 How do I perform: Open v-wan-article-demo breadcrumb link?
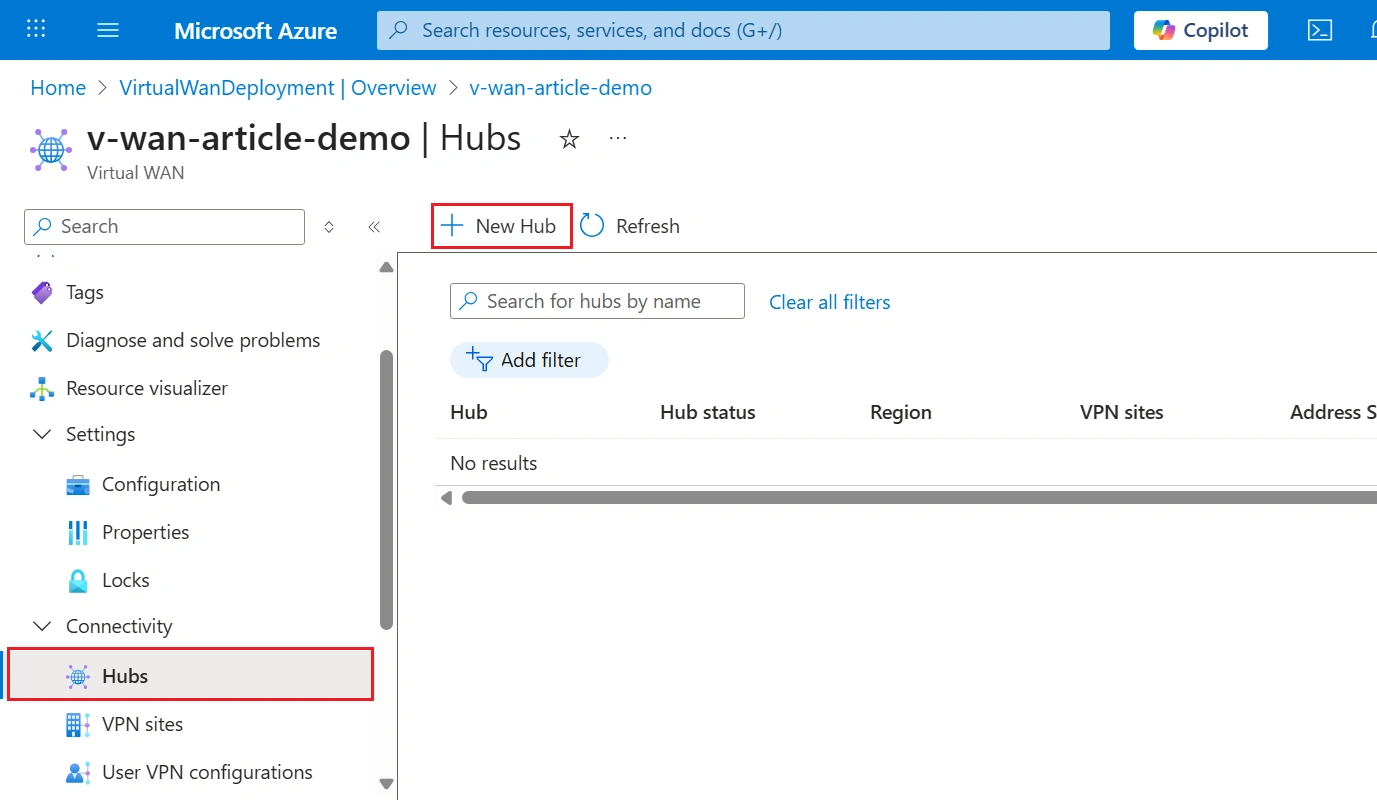click(x=561, y=88)
